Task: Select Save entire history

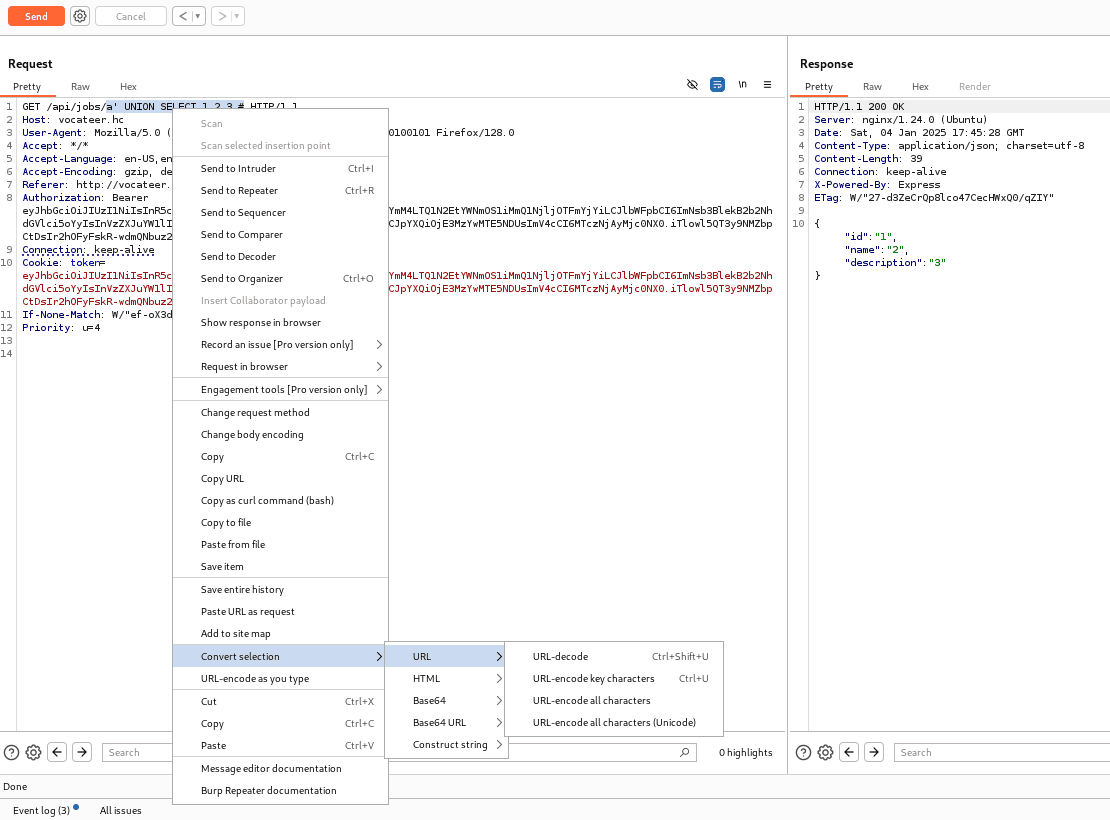Action: 280,589
